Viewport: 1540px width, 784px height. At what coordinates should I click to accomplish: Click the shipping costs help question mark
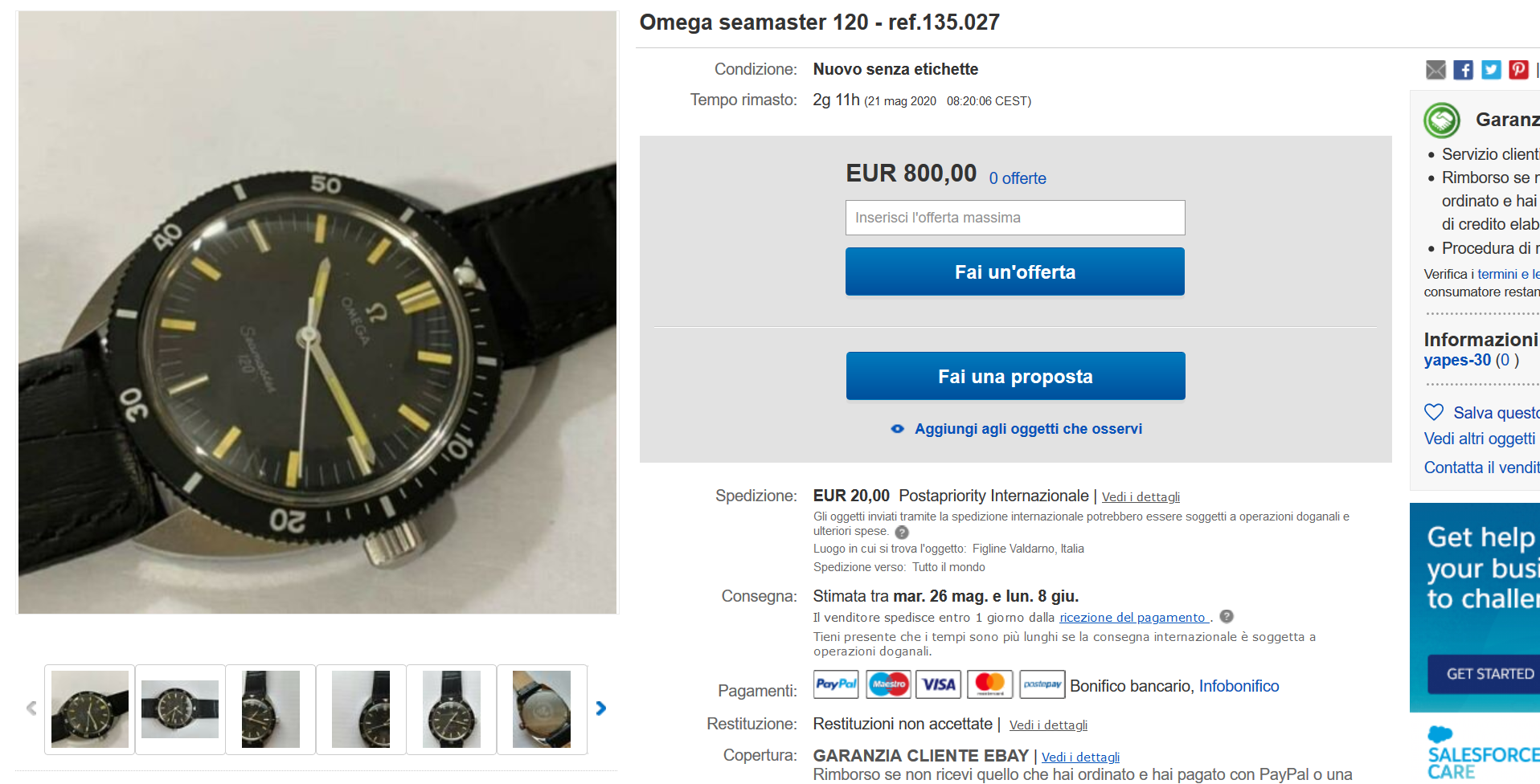(902, 532)
